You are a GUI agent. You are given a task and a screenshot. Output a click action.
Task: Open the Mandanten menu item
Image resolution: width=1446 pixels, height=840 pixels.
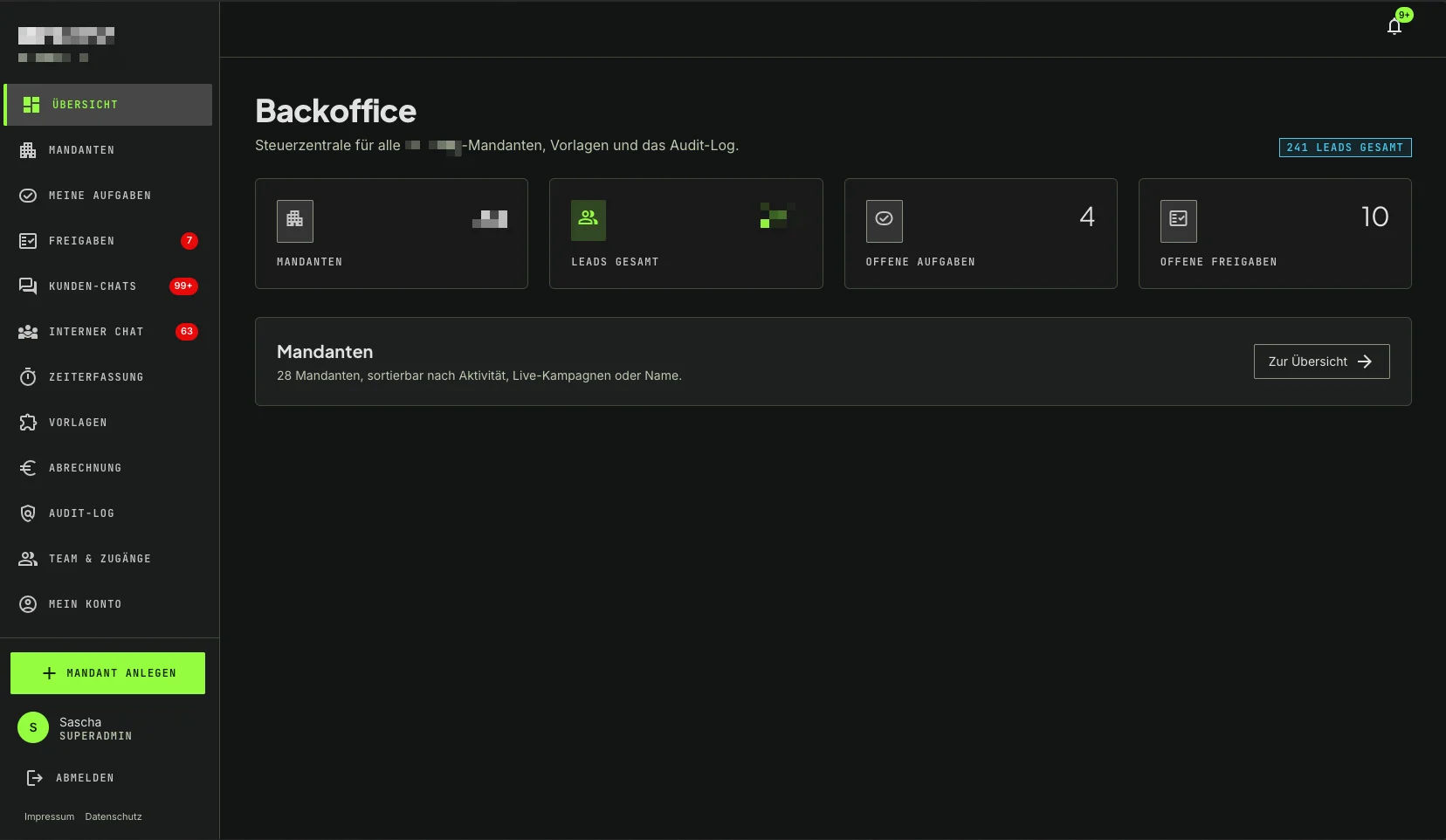tap(108, 150)
